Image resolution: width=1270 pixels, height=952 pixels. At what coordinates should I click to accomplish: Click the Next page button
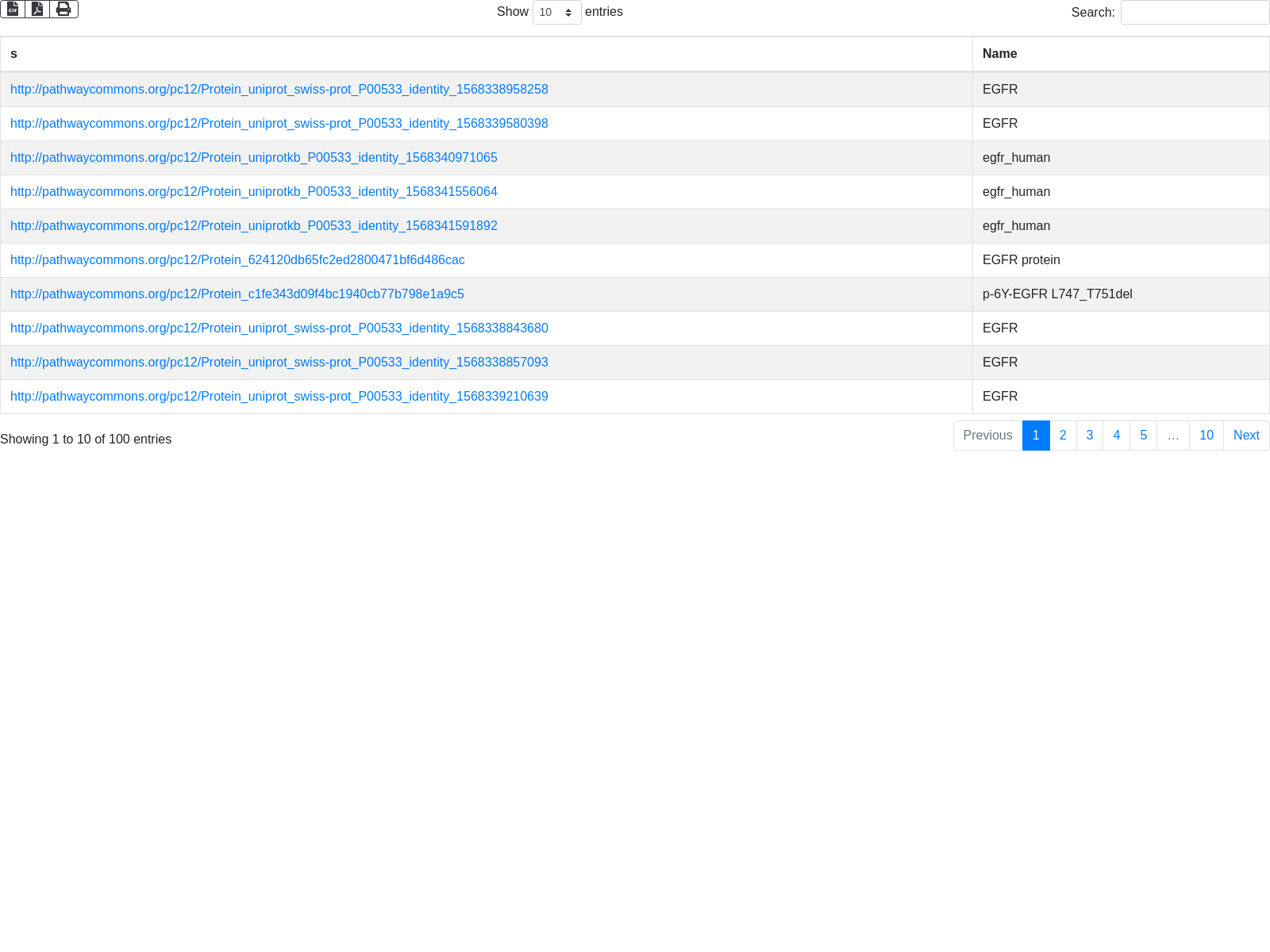click(1245, 436)
